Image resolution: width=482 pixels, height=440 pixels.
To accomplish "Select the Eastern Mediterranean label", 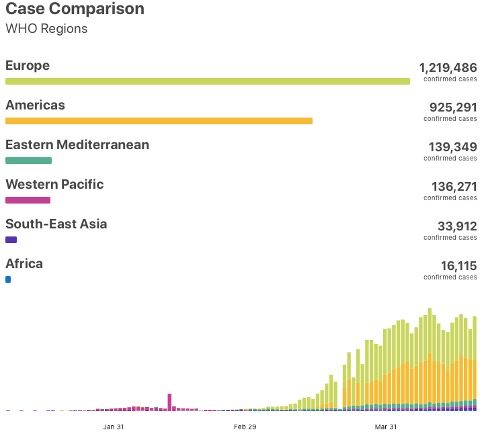I will [77, 145].
